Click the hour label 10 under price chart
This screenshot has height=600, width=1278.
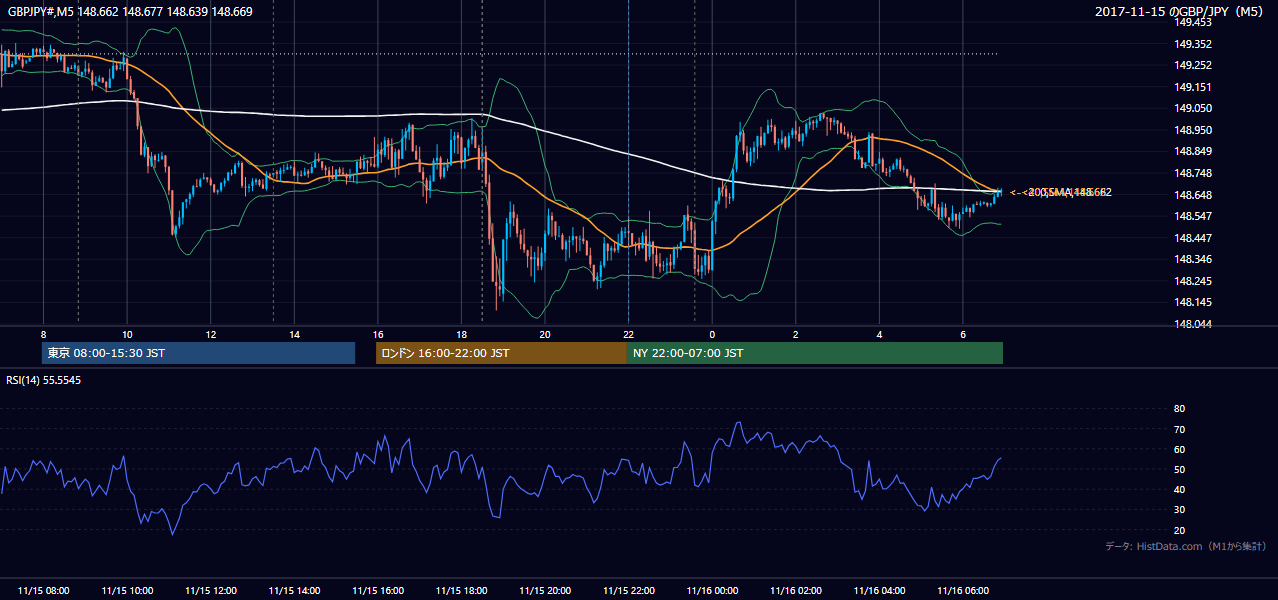coord(127,334)
